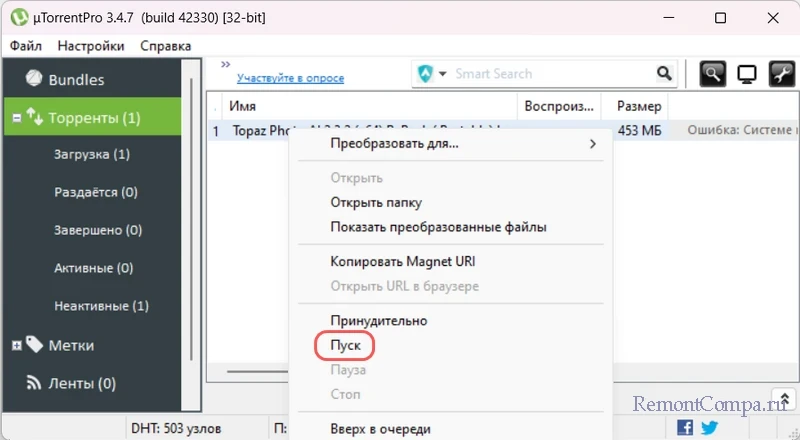The image size is (800, 440).
Task: Click the monitor remote icon in toolbar
Action: tap(747, 75)
